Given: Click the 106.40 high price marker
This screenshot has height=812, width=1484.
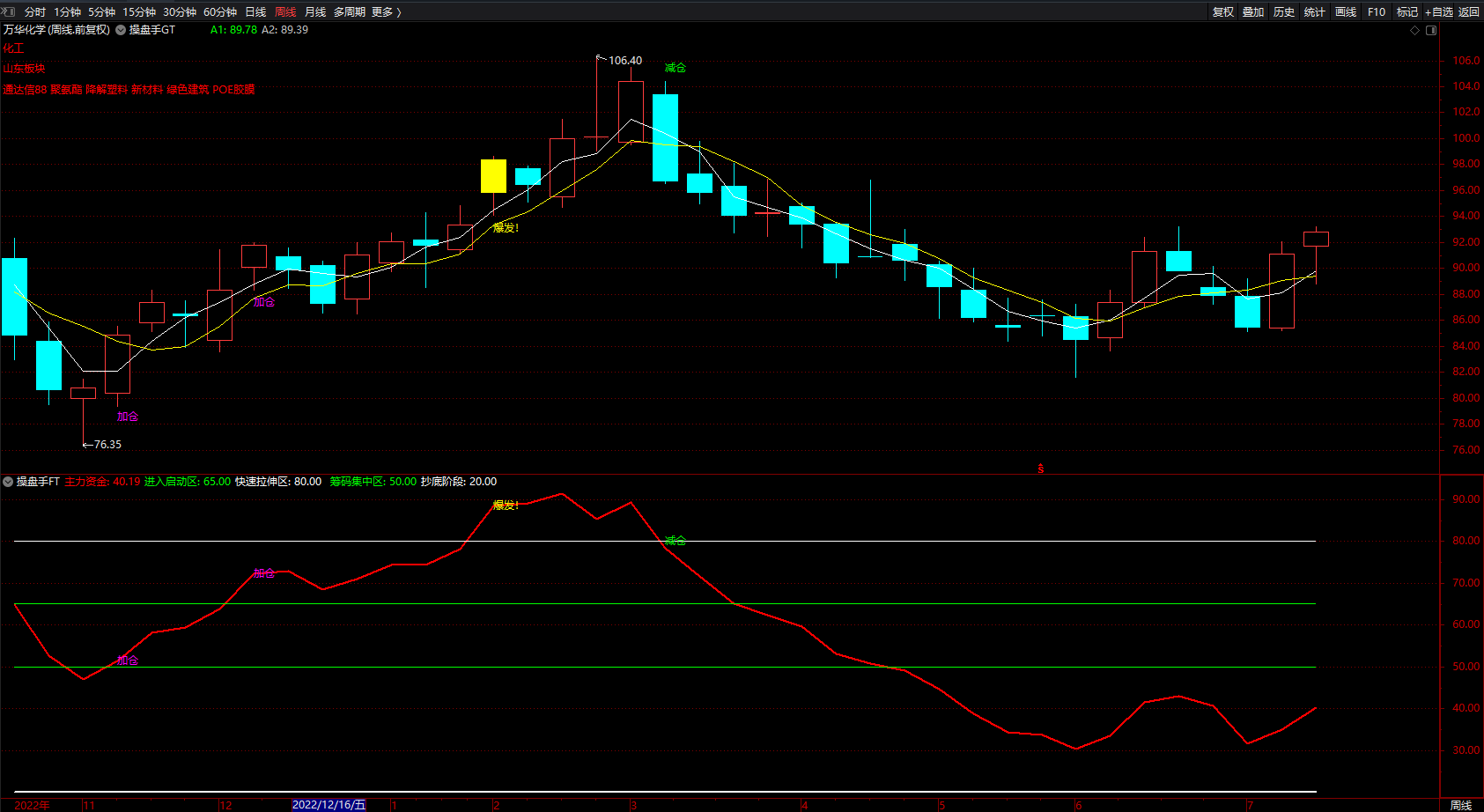Looking at the screenshot, I should pyautogui.click(x=624, y=61).
